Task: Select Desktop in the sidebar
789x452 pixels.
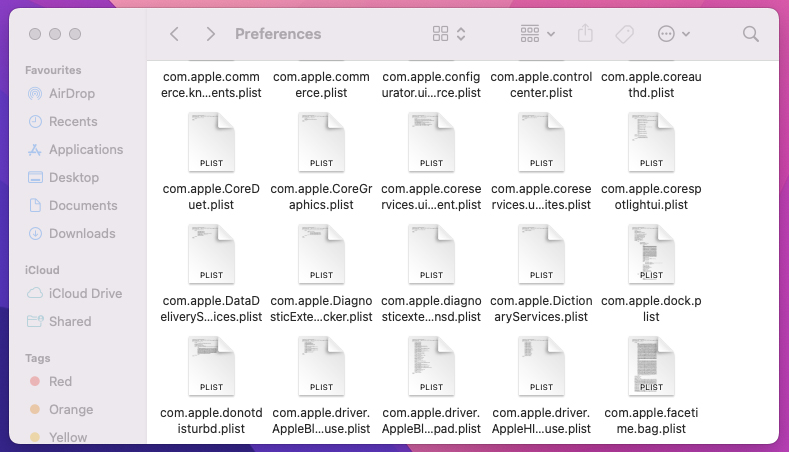Action: pyautogui.click(x=63, y=177)
